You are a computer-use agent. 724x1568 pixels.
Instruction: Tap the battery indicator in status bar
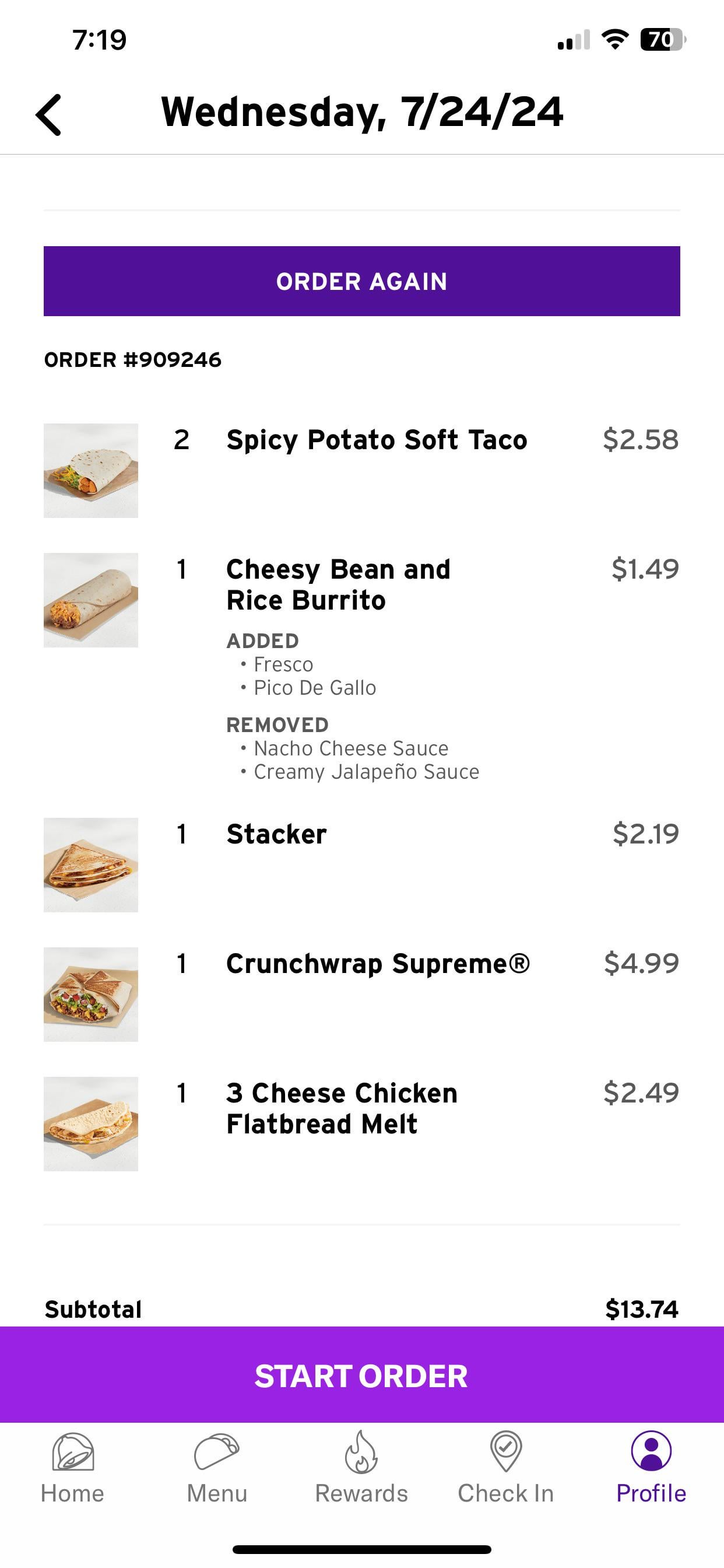(662, 40)
